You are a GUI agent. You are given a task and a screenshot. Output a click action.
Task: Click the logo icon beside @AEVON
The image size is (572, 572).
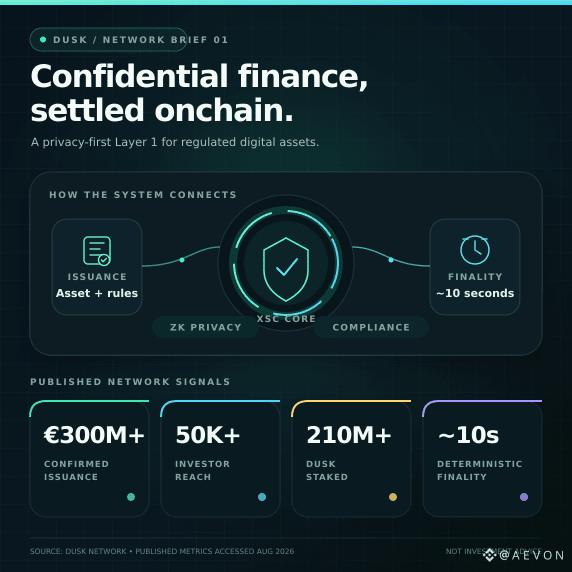[490, 555]
